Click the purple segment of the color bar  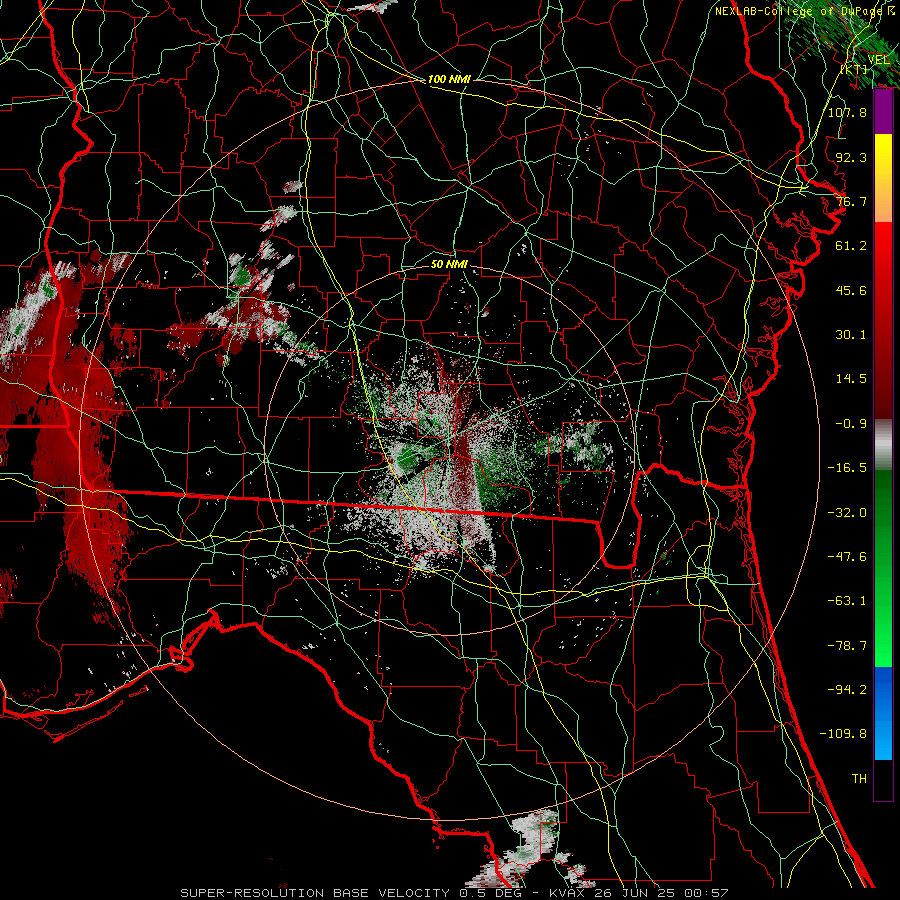click(x=883, y=111)
